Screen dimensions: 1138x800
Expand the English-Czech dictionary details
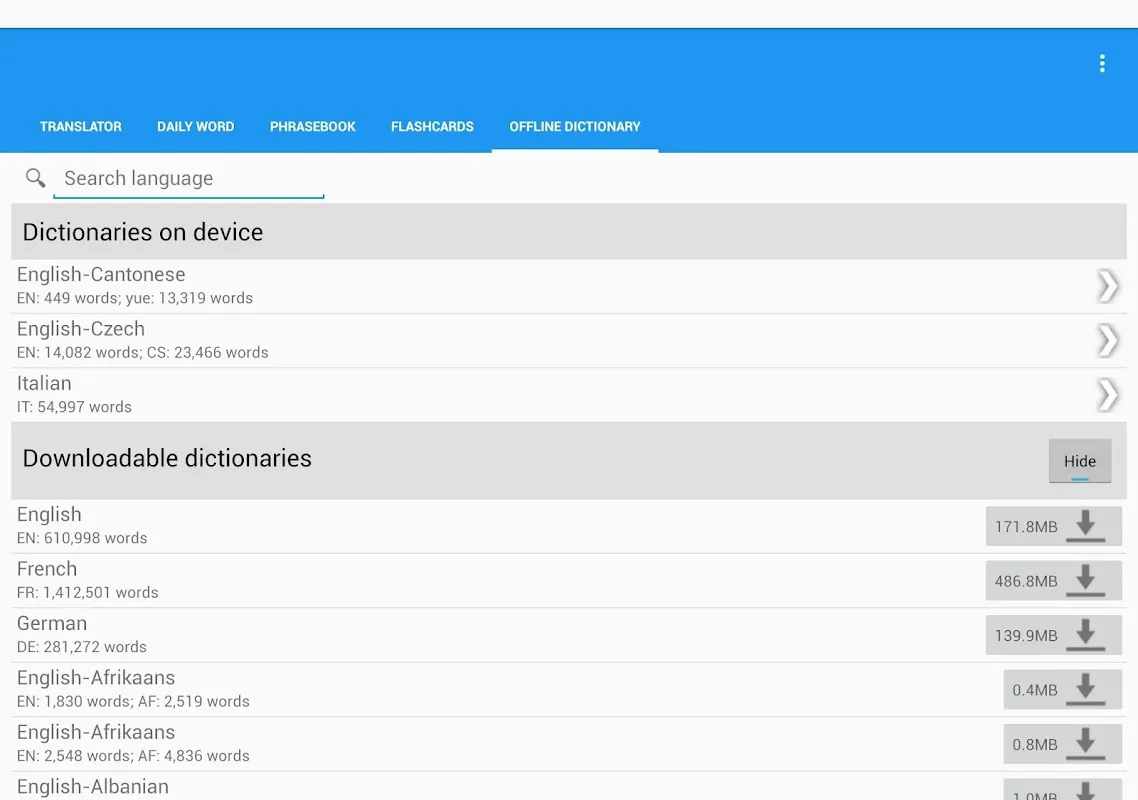point(1106,339)
